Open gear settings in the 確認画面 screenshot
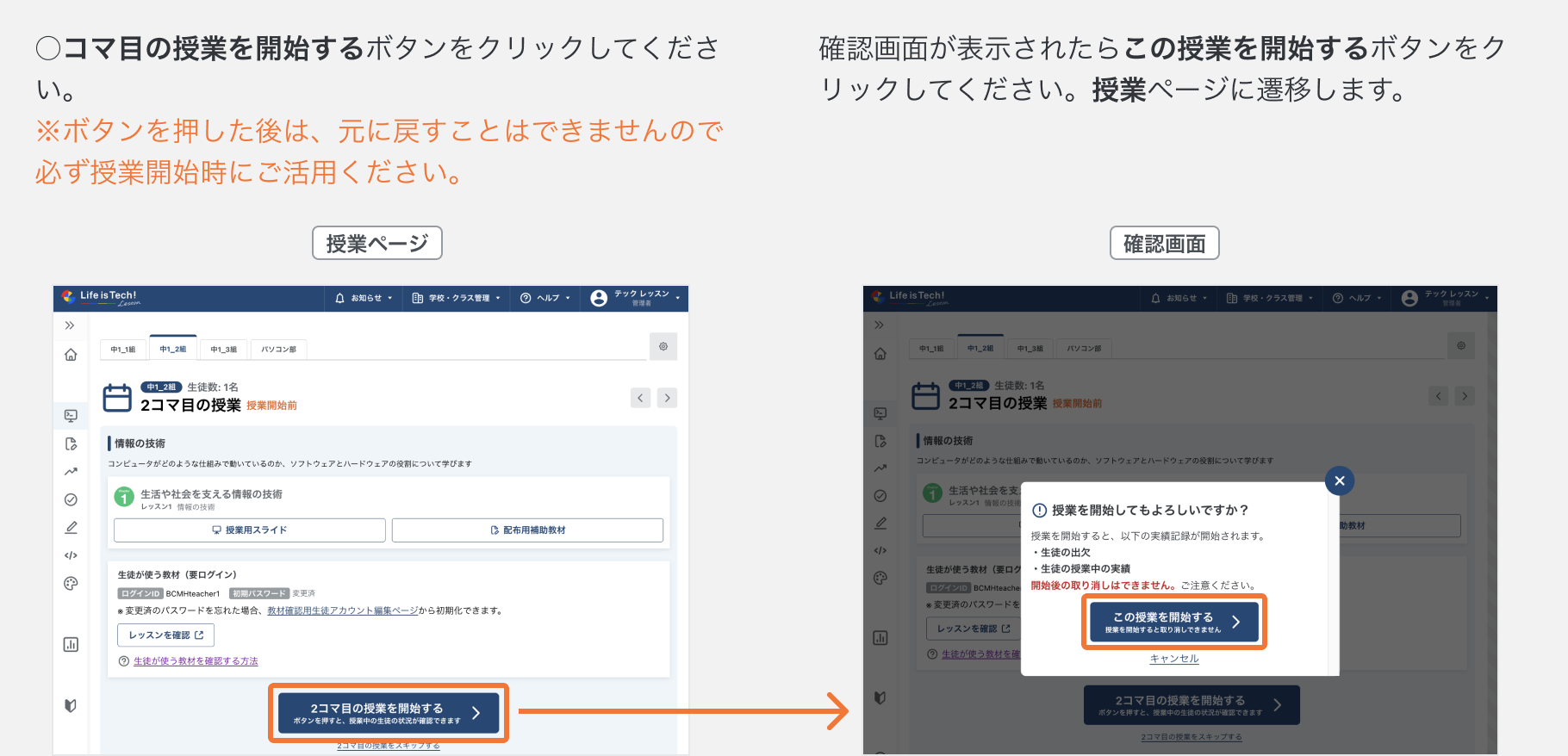The image size is (1568, 756). [x=1461, y=345]
